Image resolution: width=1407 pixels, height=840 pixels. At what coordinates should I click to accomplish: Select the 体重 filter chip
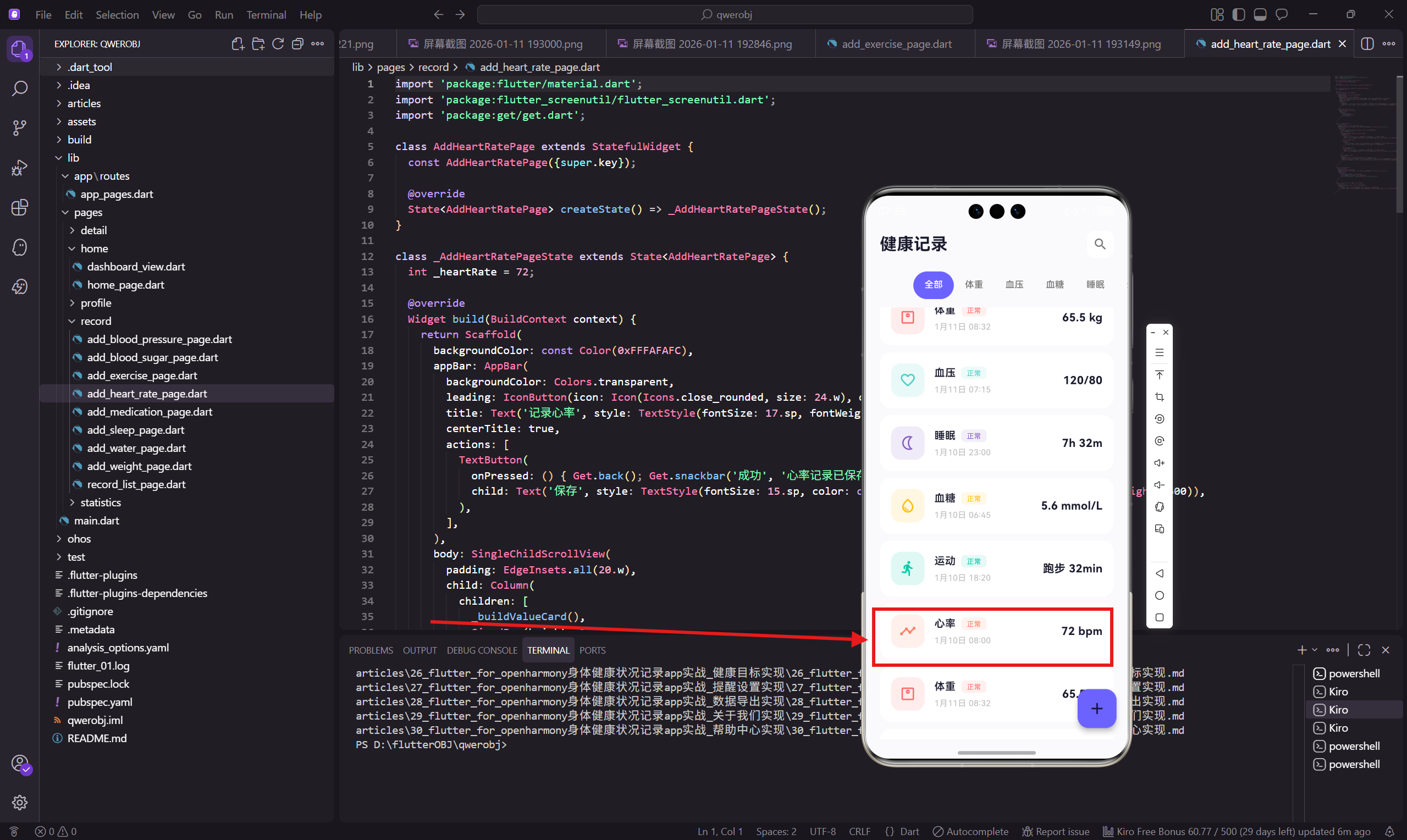(974, 284)
